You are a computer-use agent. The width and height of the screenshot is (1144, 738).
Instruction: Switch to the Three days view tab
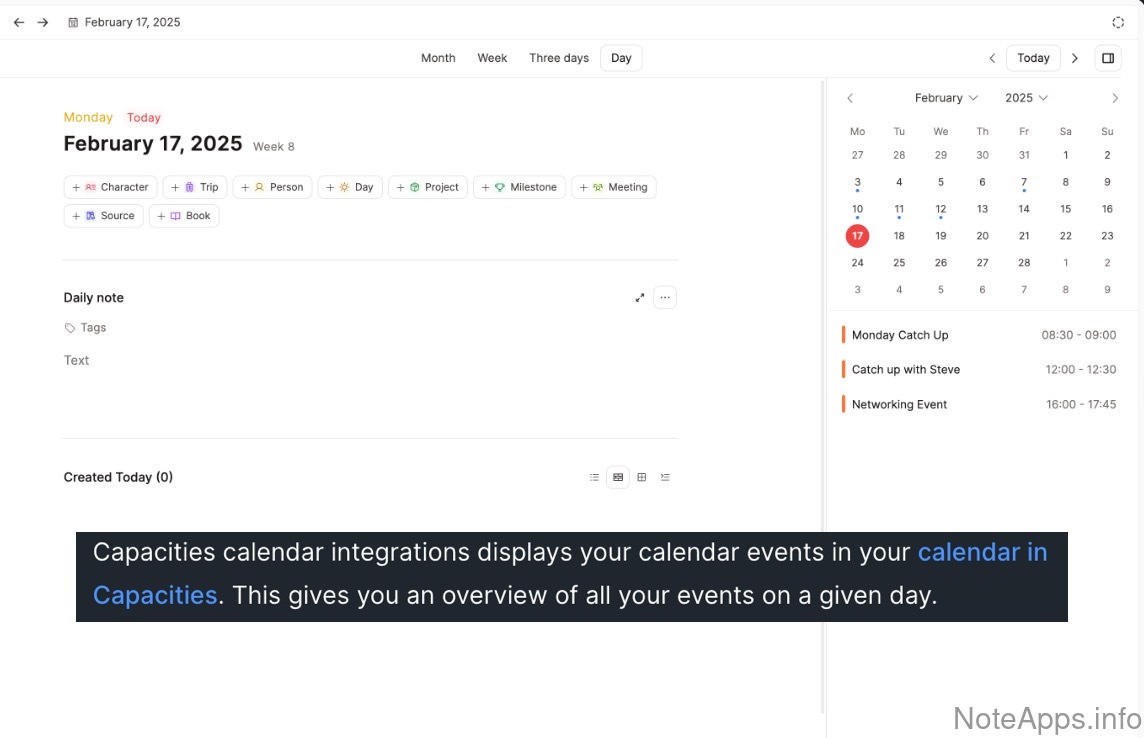559,58
